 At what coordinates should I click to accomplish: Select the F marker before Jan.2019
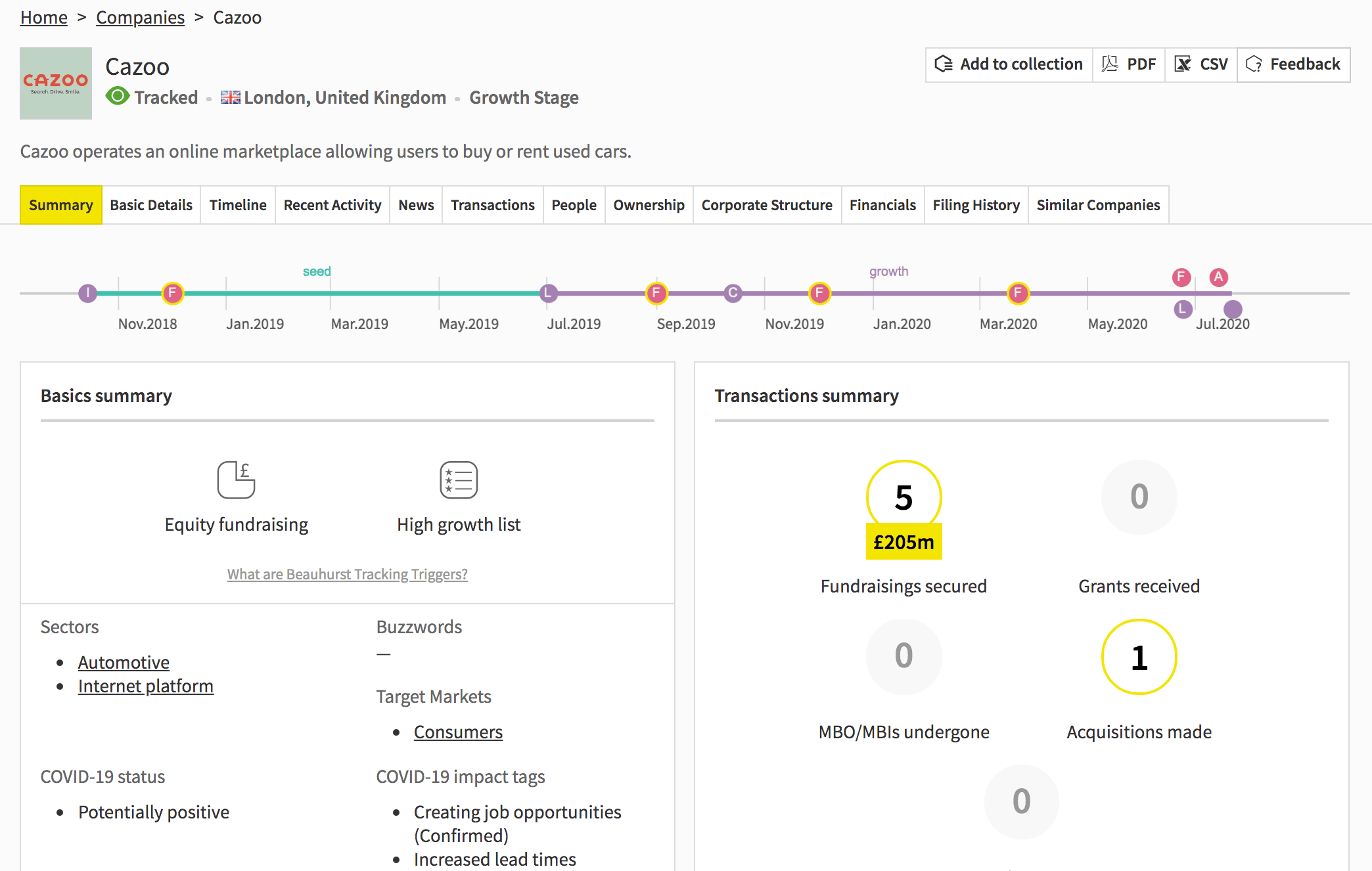[x=172, y=293]
